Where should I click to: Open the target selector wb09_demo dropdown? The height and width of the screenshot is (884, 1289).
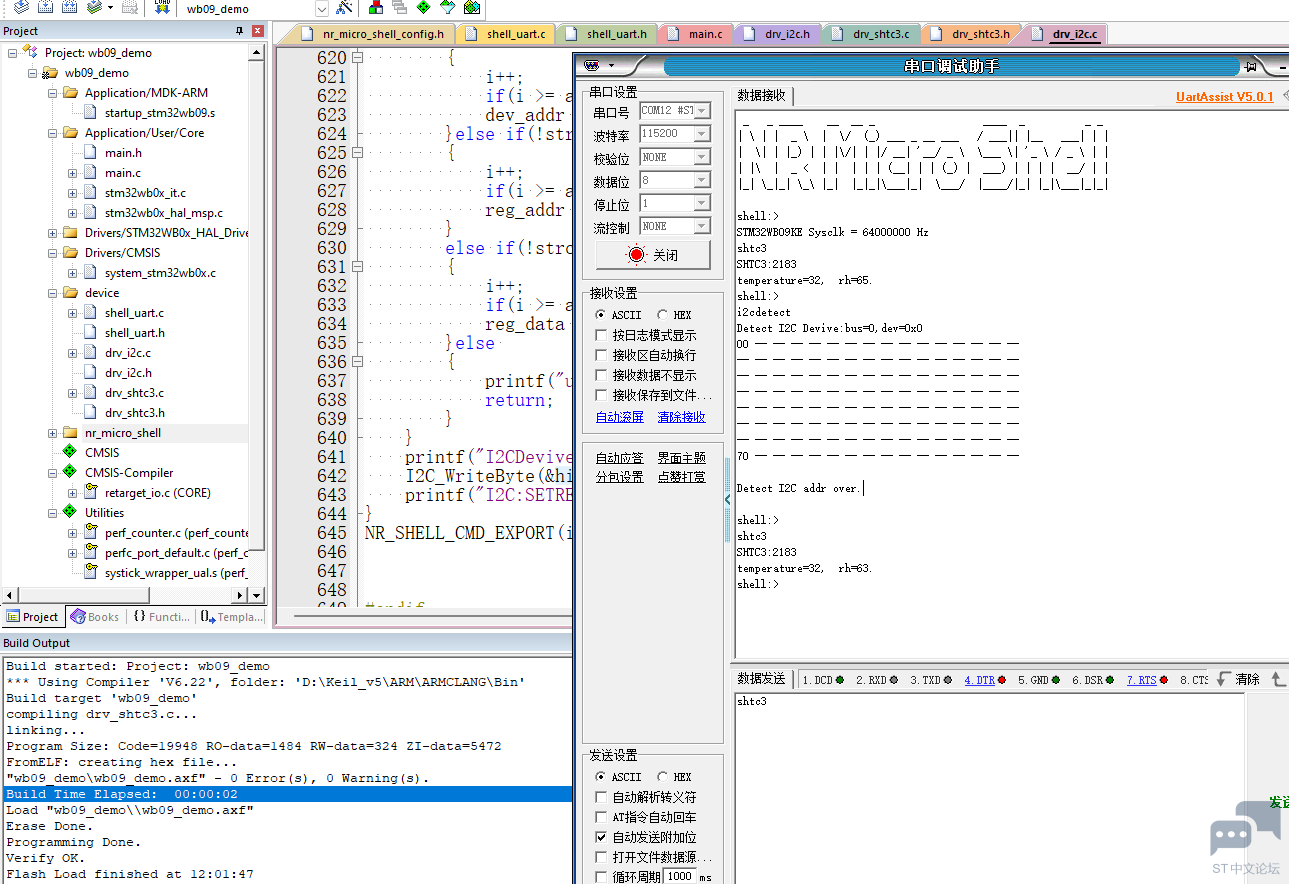[x=322, y=9]
